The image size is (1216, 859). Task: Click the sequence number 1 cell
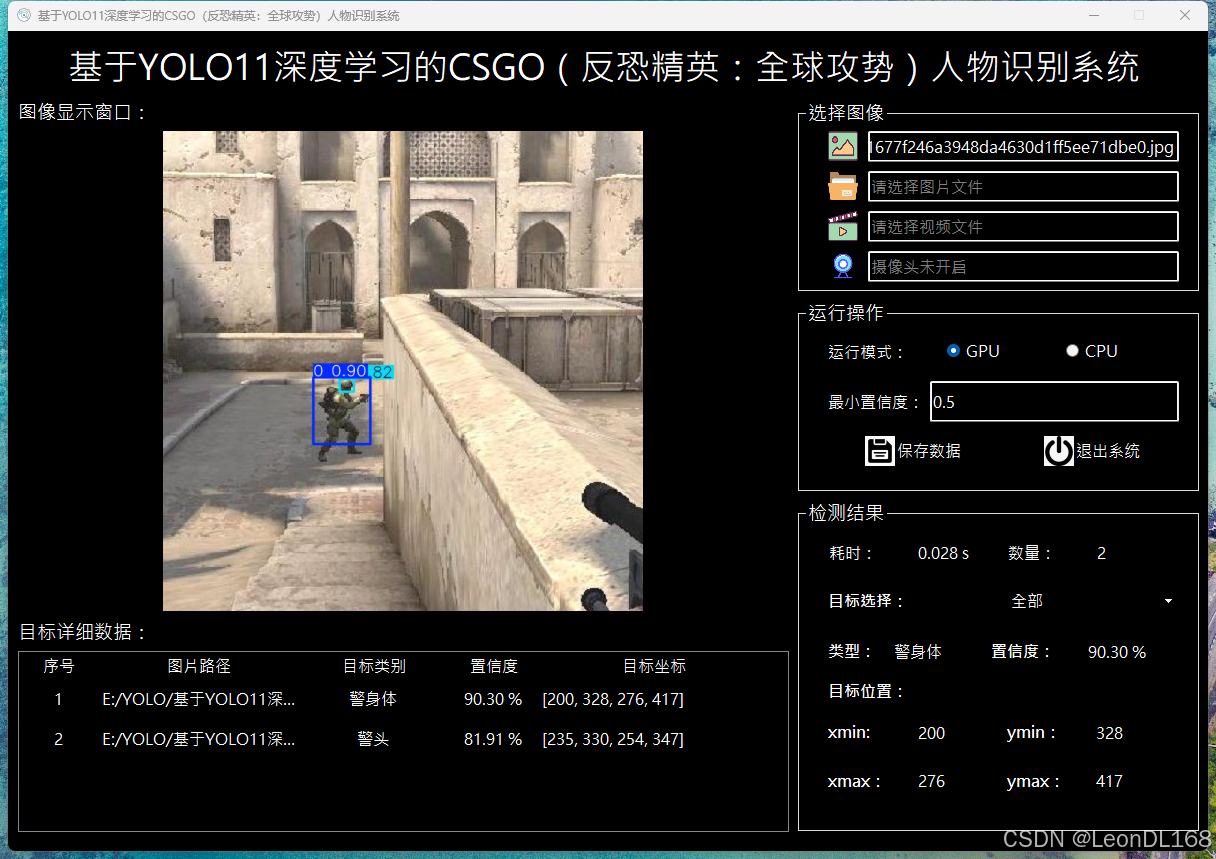(58, 699)
